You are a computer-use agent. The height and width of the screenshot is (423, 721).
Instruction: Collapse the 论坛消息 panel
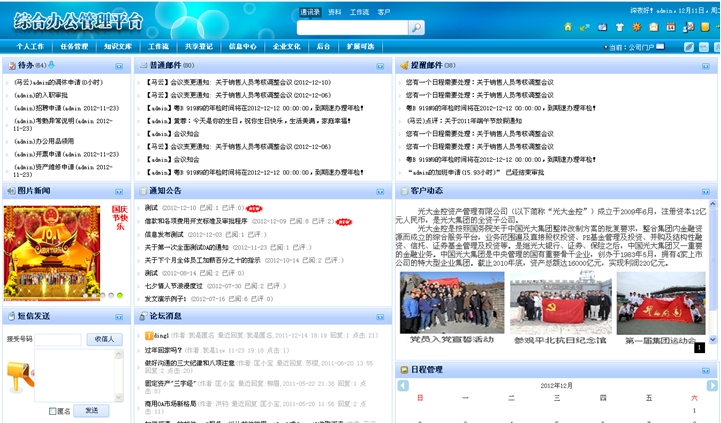coord(380,317)
